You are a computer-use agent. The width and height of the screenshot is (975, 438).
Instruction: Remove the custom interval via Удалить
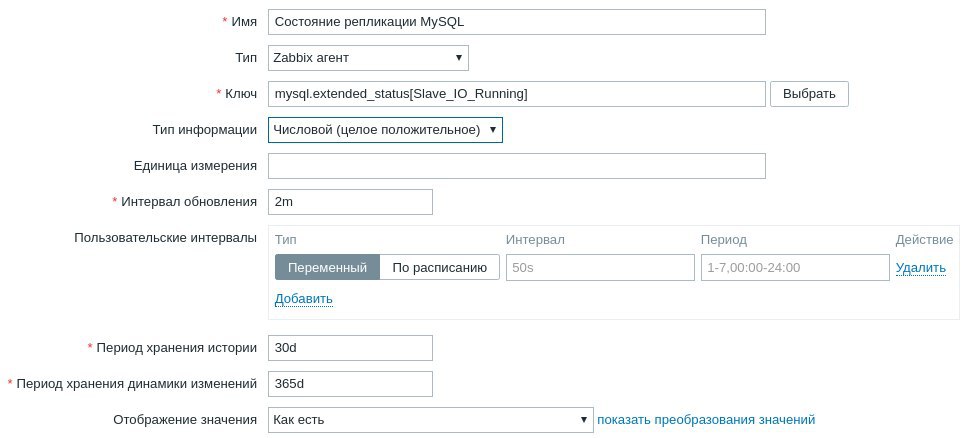click(x=920, y=268)
